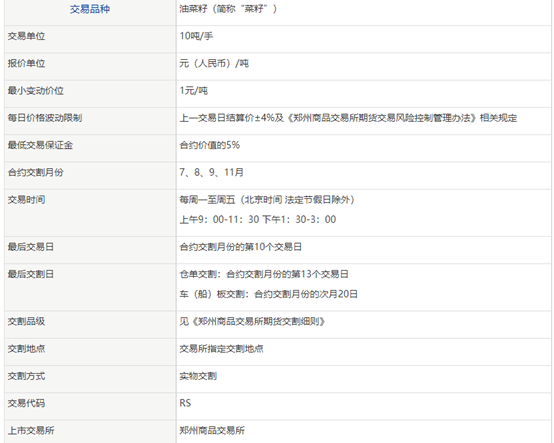Image resolution: width=554 pixels, height=443 pixels.
Task: Click the 交易品种 header link
Action: [x=90, y=9]
